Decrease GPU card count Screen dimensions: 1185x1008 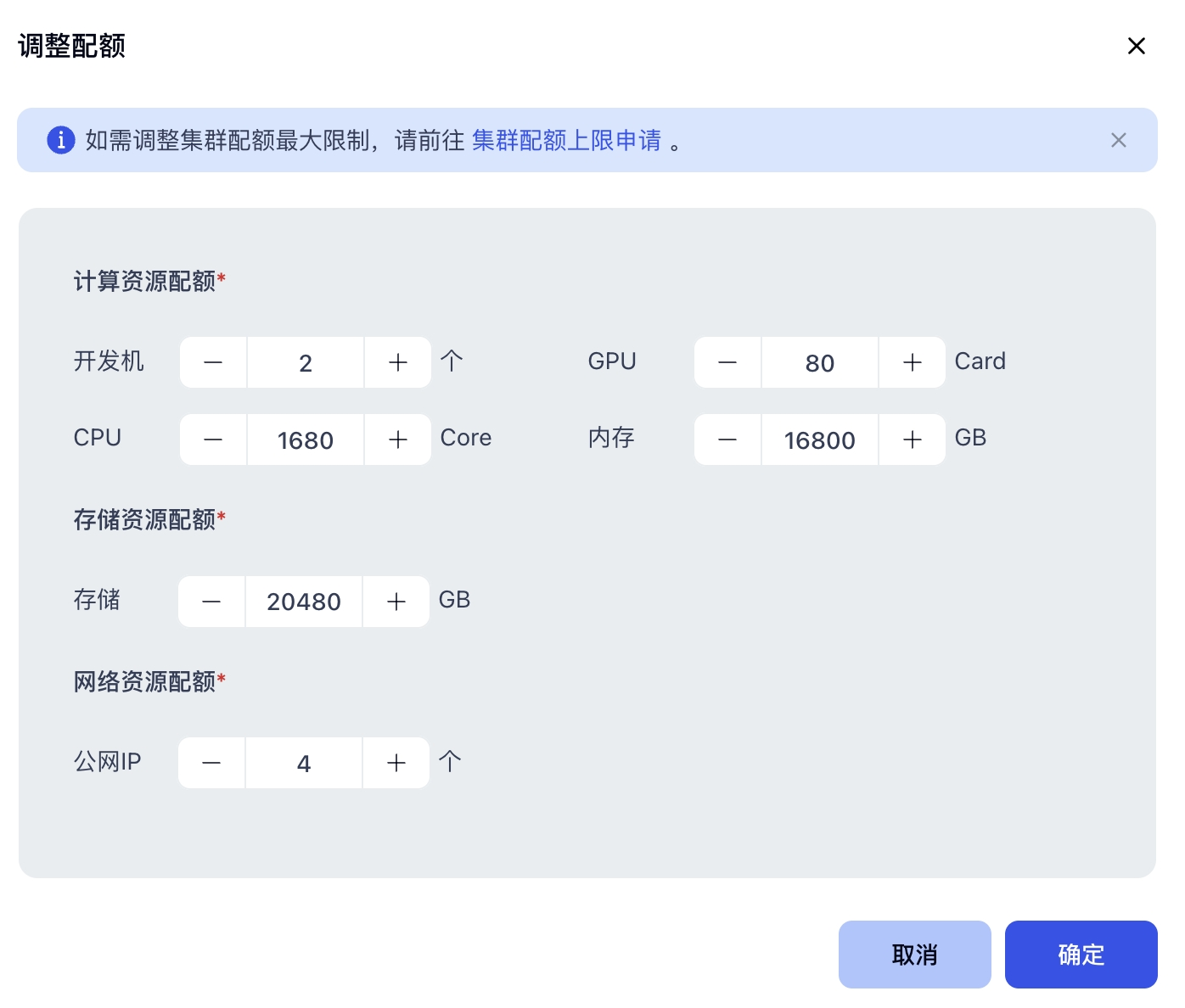coord(727,362)
